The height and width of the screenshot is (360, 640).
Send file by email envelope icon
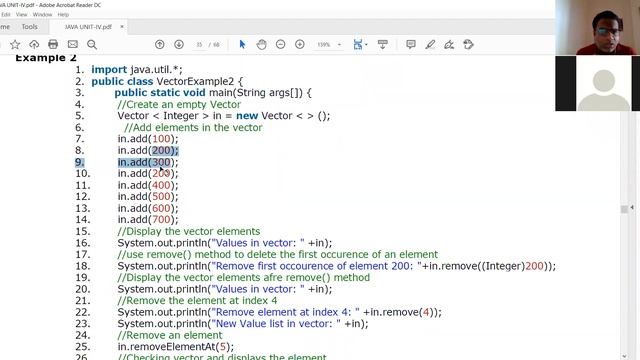pyautogui.click(x=73, y=44)
